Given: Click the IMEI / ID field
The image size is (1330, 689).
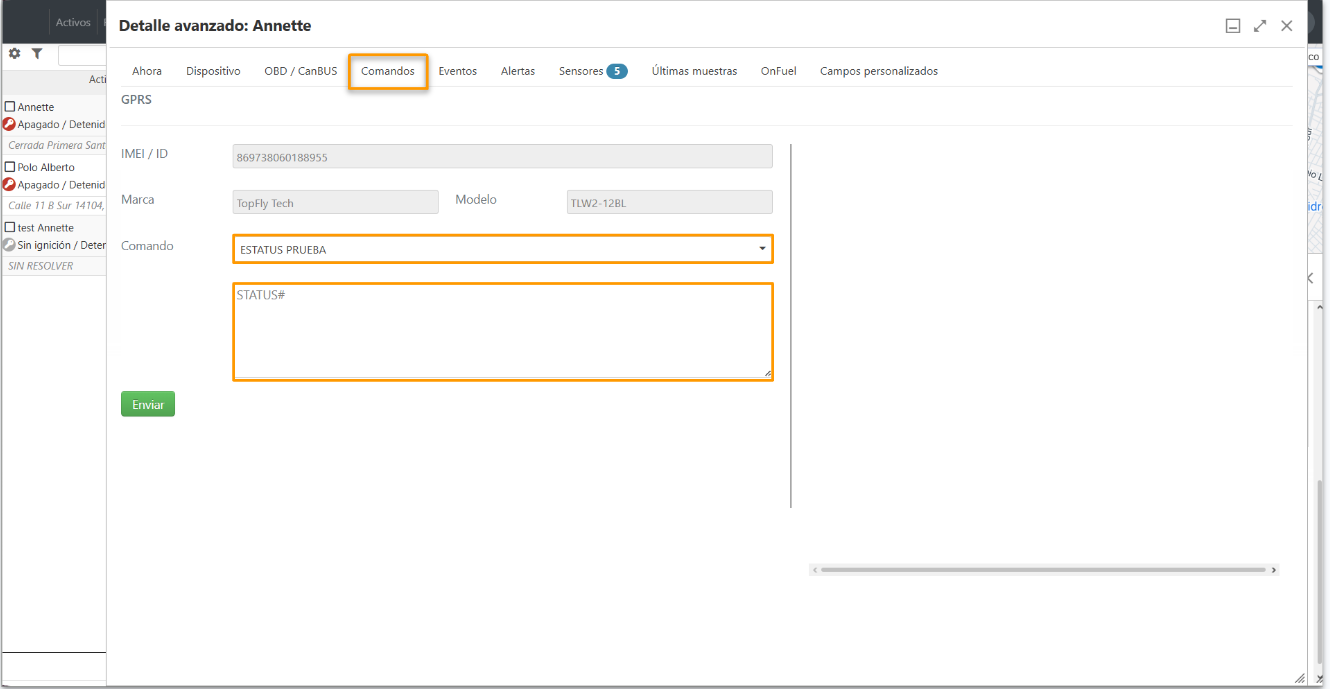Looking at the screenshot, I should (503, 157).
